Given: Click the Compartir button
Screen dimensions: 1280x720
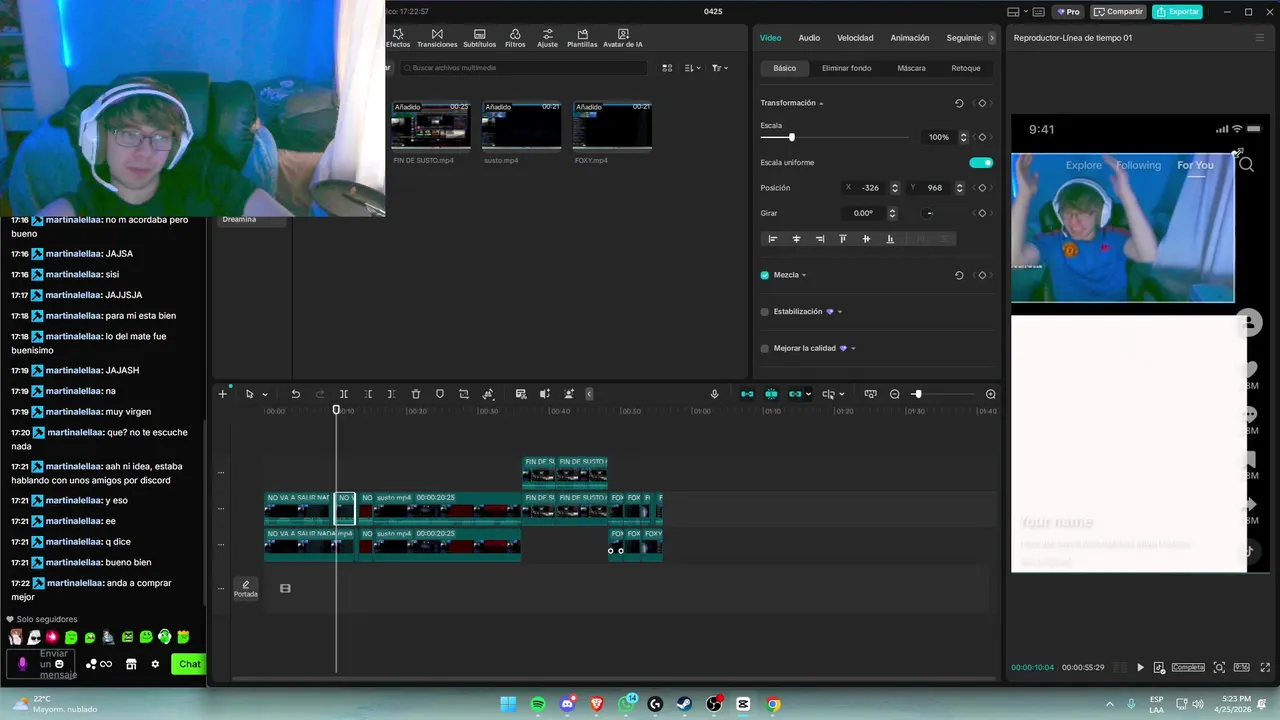Looking at the screenshot, I should (1118, 12).
